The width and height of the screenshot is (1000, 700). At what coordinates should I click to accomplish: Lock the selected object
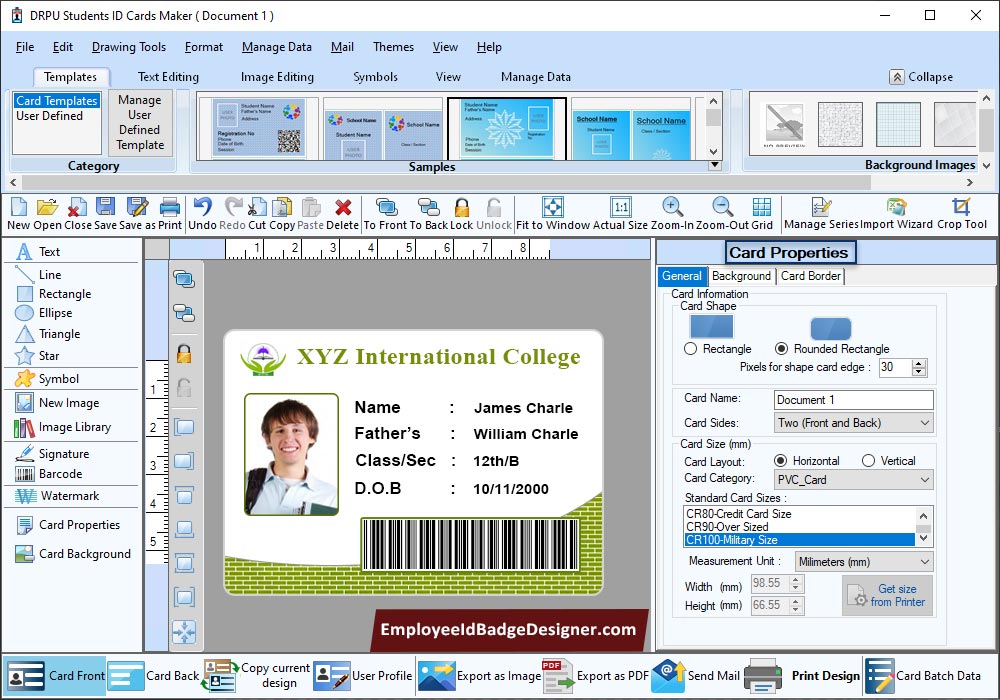462,214
